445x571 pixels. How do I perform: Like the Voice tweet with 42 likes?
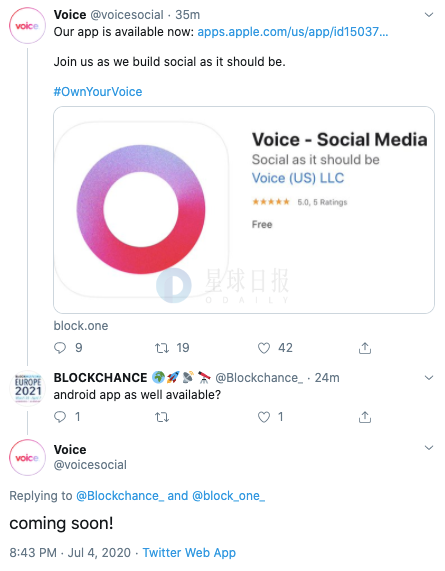(264, 348)
